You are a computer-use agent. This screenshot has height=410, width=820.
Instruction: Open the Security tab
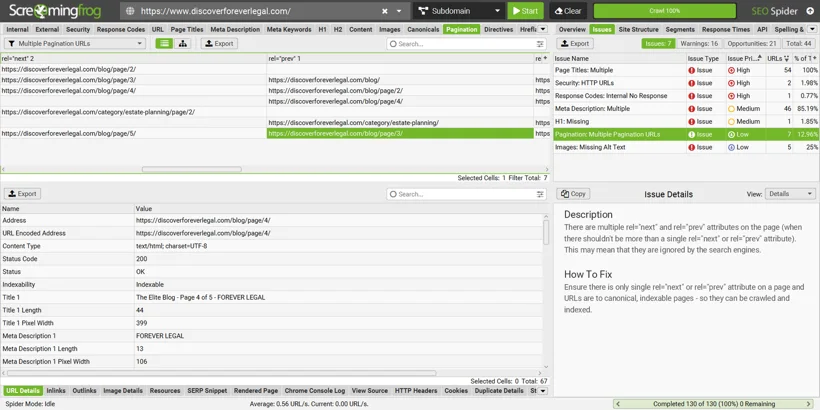tap(78, 29)
